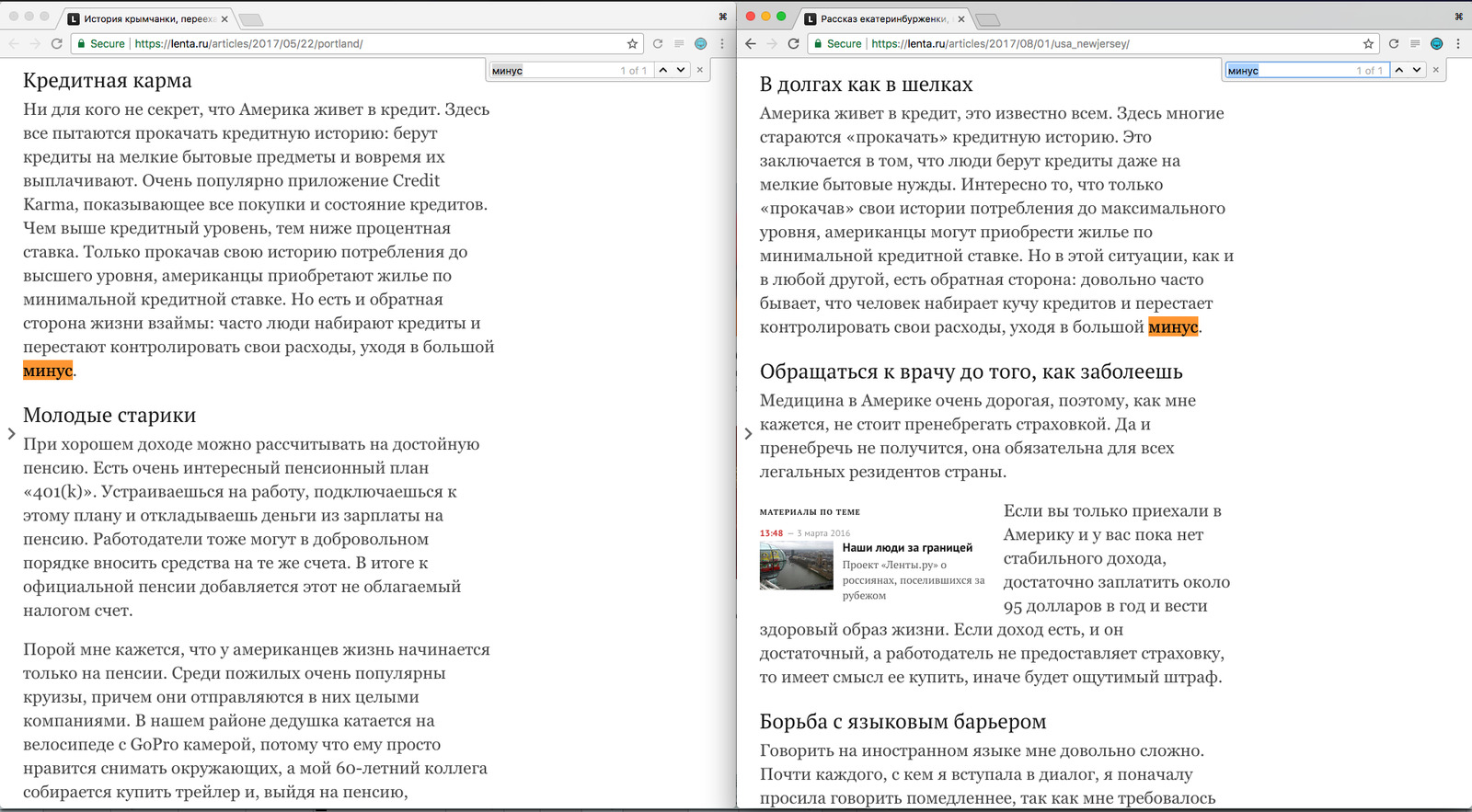The height and width of the screenshot is (812, 1472).
Task: Click highlighted 'минус' word in left article
Action: tap(48, 371)
